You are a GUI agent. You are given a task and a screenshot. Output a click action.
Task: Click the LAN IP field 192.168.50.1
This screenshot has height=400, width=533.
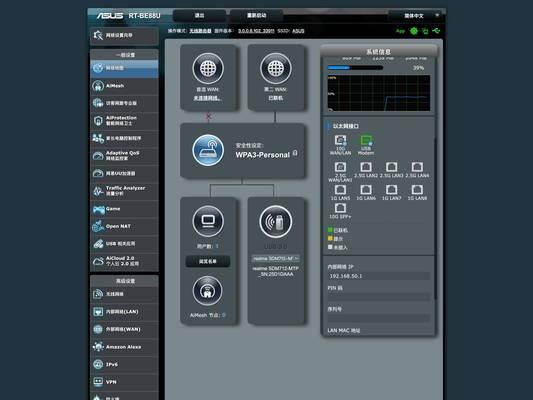click(378, 276)
